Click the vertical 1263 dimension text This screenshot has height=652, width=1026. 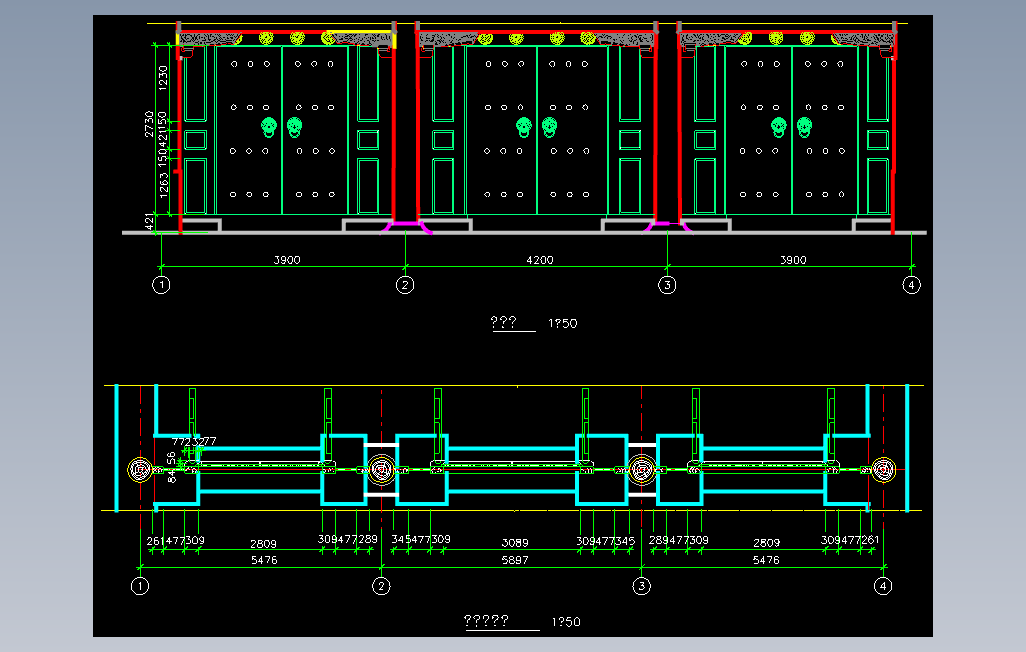tap(163, 185)
